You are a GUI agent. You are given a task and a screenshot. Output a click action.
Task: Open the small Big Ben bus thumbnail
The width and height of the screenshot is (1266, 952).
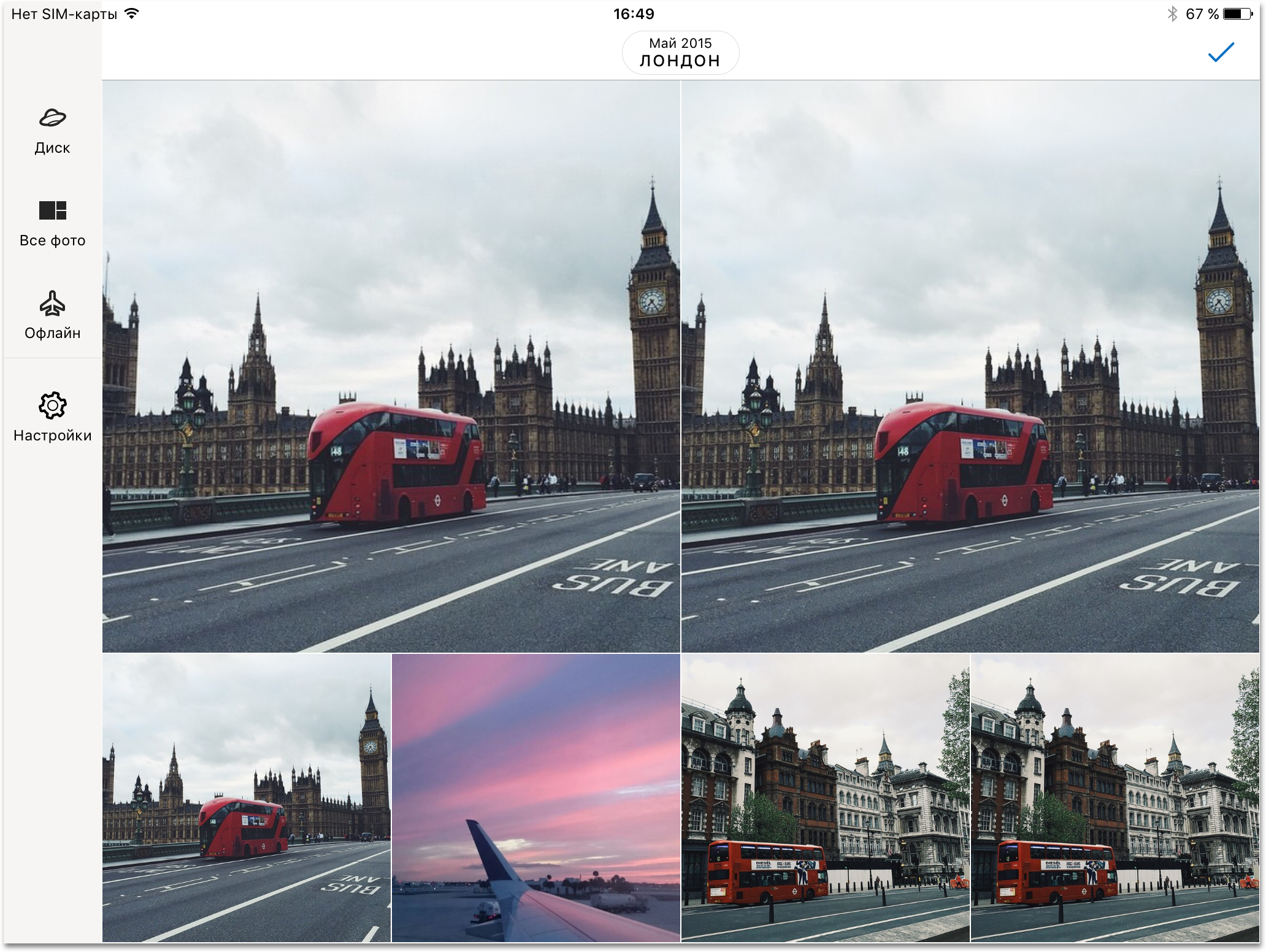(x=246, y=797)
